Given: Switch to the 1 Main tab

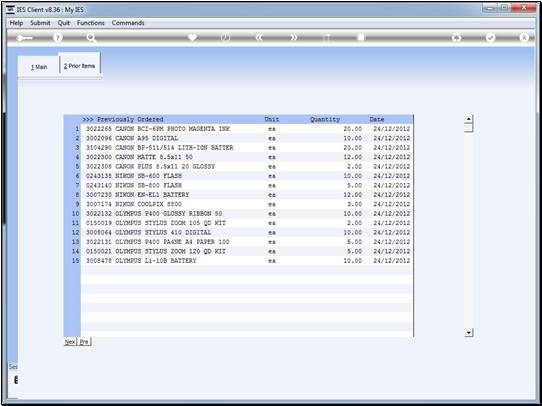Looking at the screenshot, I should coord(39,67).
